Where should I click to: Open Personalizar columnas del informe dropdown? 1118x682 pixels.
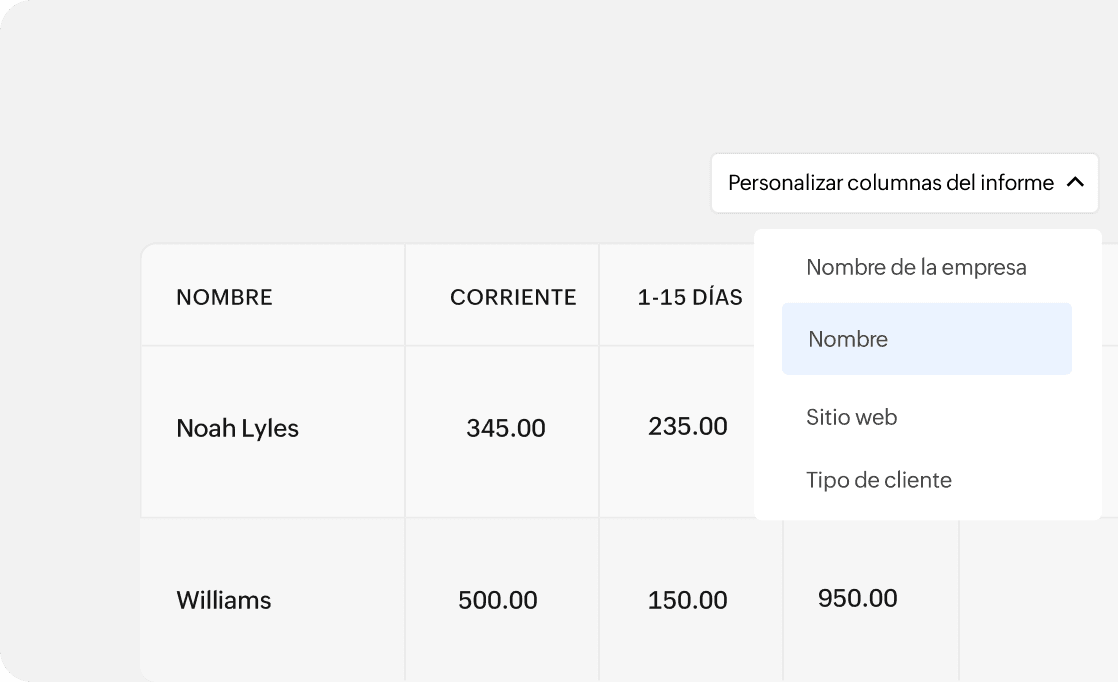(x=904, y=183)
